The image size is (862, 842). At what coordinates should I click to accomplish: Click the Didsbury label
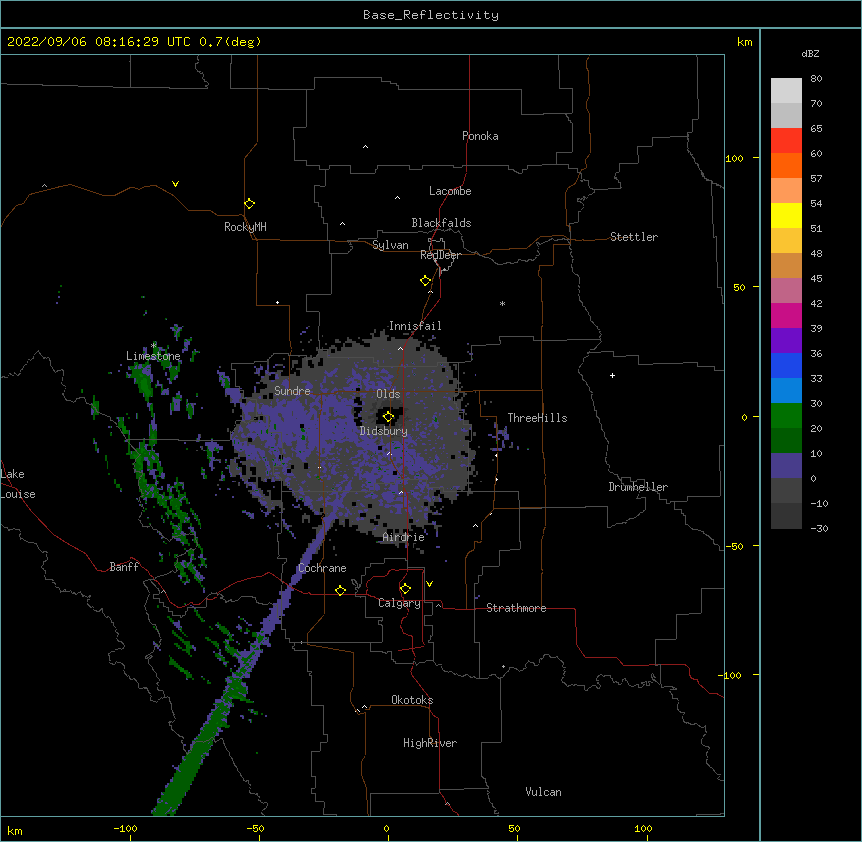384,431
